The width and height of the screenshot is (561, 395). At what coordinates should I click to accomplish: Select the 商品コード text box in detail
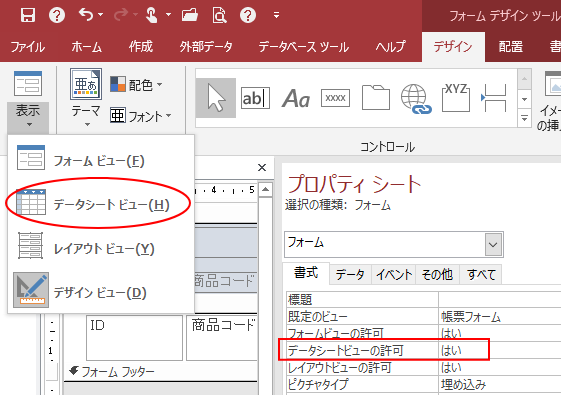222,338
